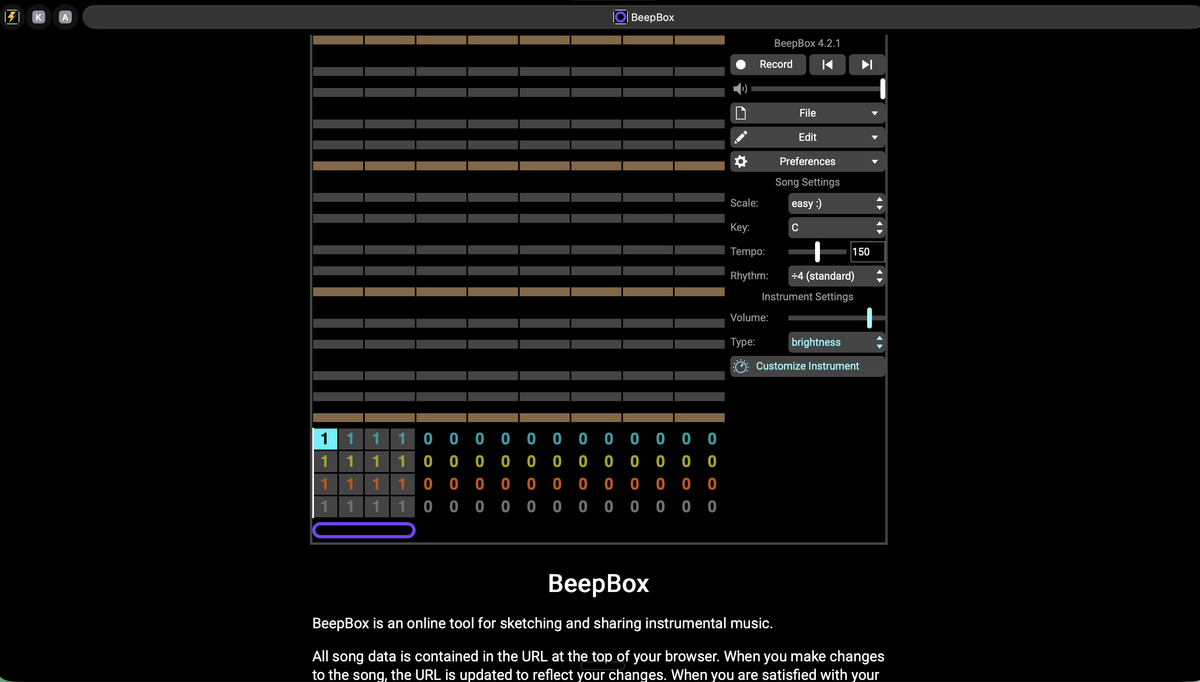The width and height of the screenshot is (1200, 682).
Task: Skip to the previous bar
Action: coord(827,64)
